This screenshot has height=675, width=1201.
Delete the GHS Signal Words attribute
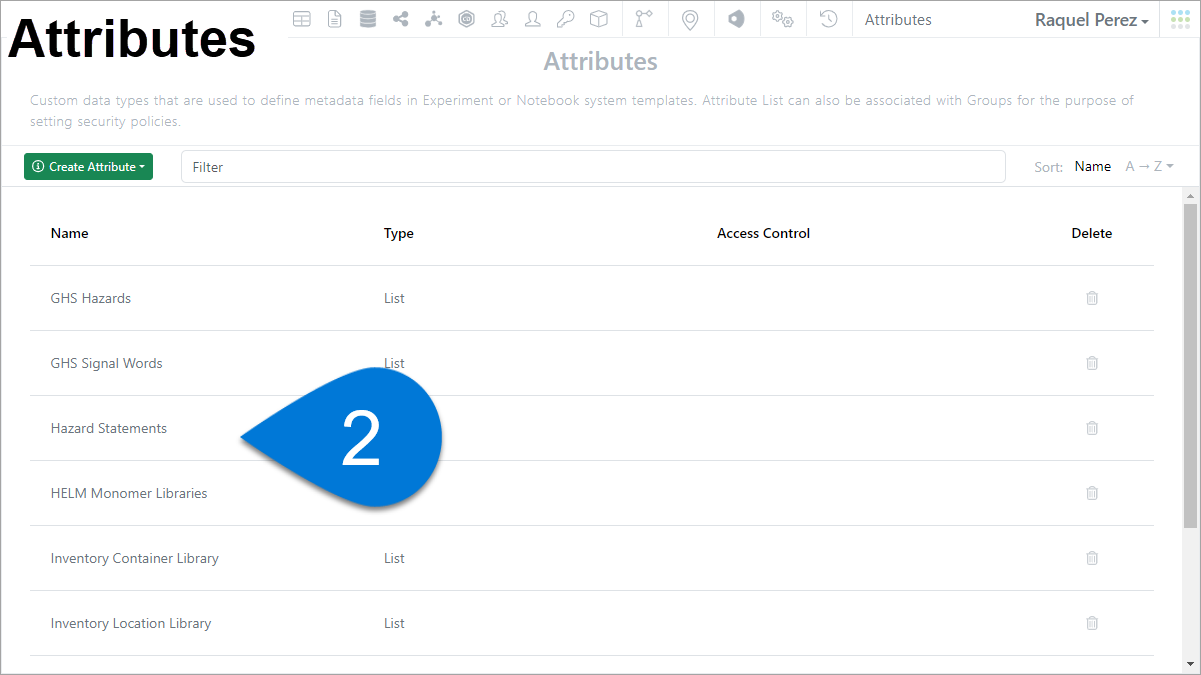click(x=1092, y=363)
